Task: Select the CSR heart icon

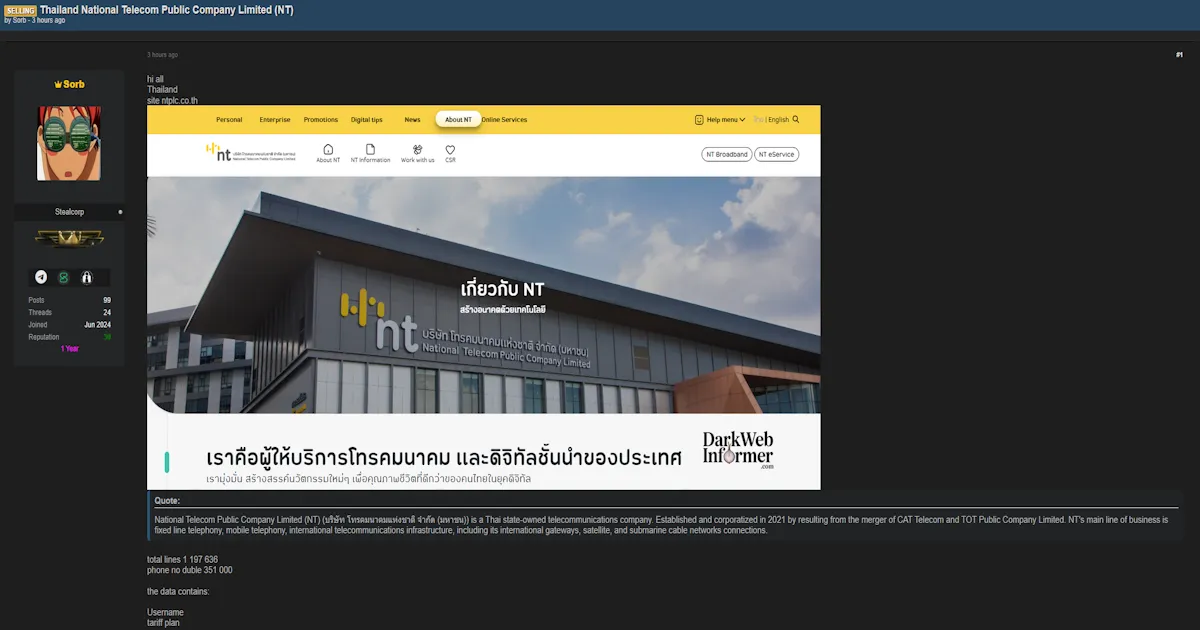Action: pyautogui.click(x=450, y=151)
